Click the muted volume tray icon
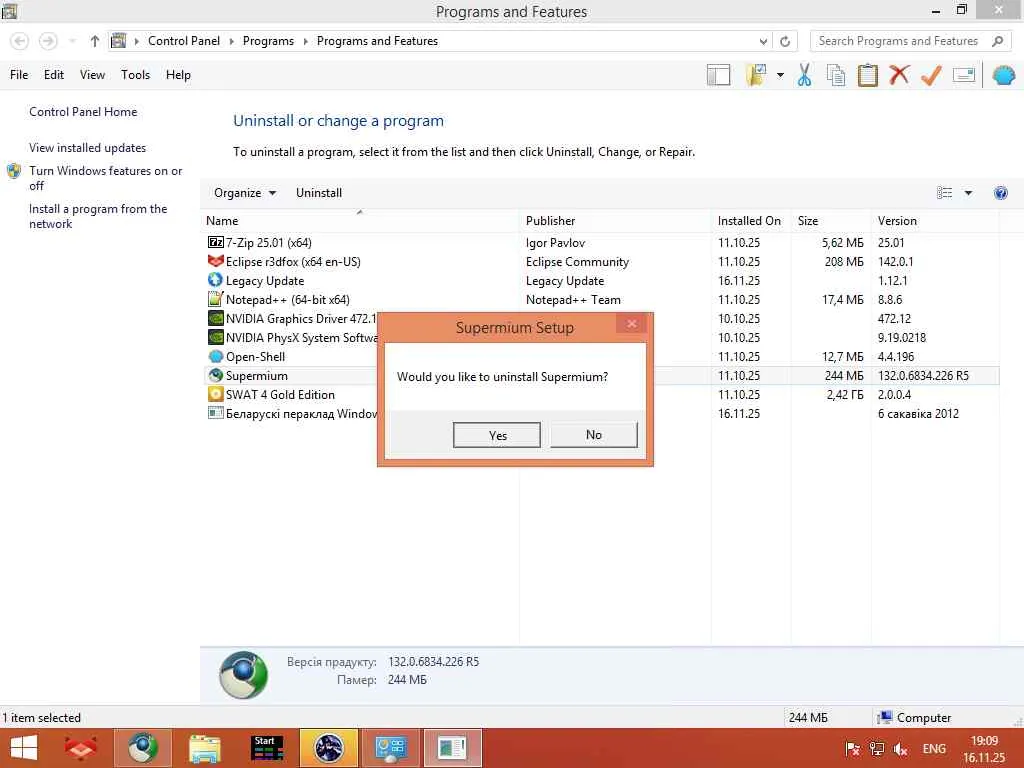1024x768 pixels. tap(901, 749)
